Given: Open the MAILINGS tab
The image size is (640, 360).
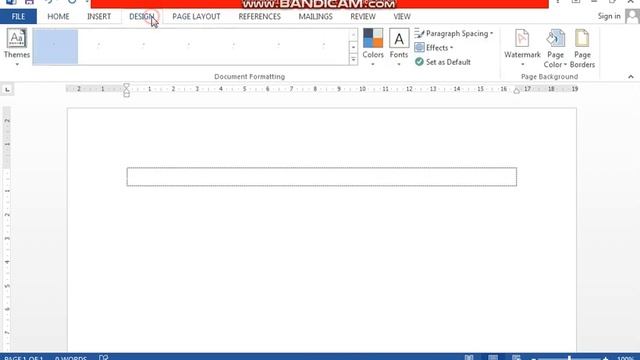Looking at the screenshot, I should point(316,16).
